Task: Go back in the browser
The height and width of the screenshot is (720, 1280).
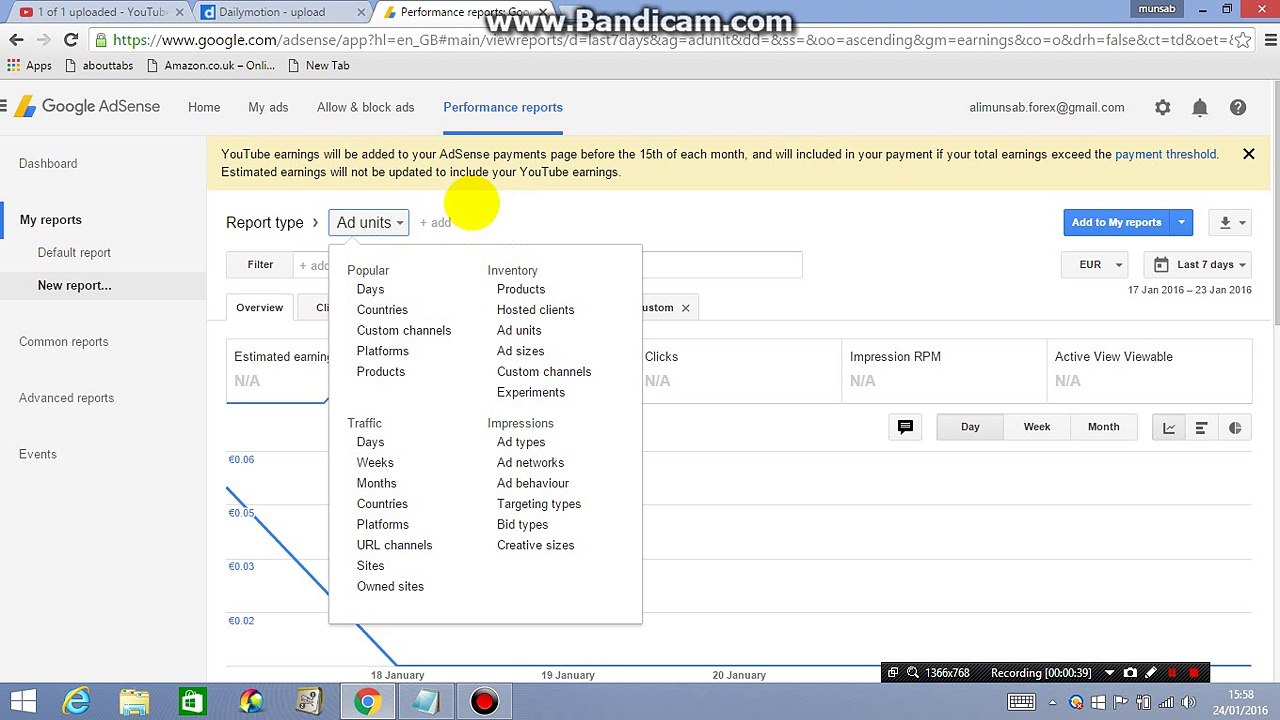Action: click(x=16, y=40)
